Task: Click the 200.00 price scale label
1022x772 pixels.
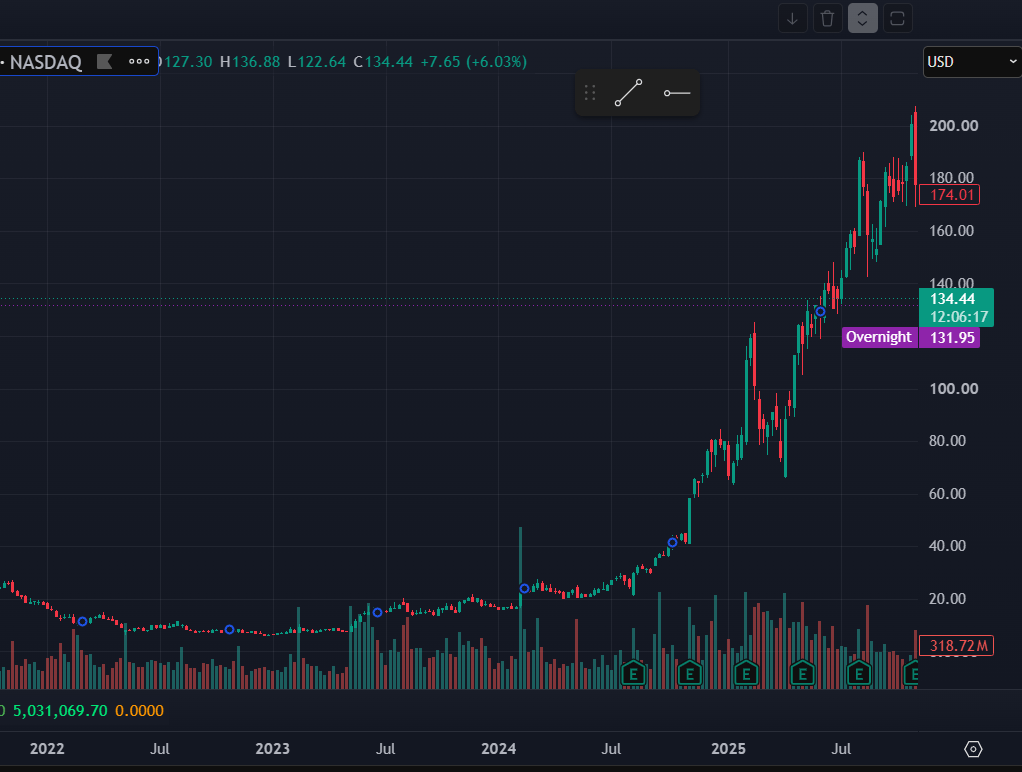Action: [953, 126]
